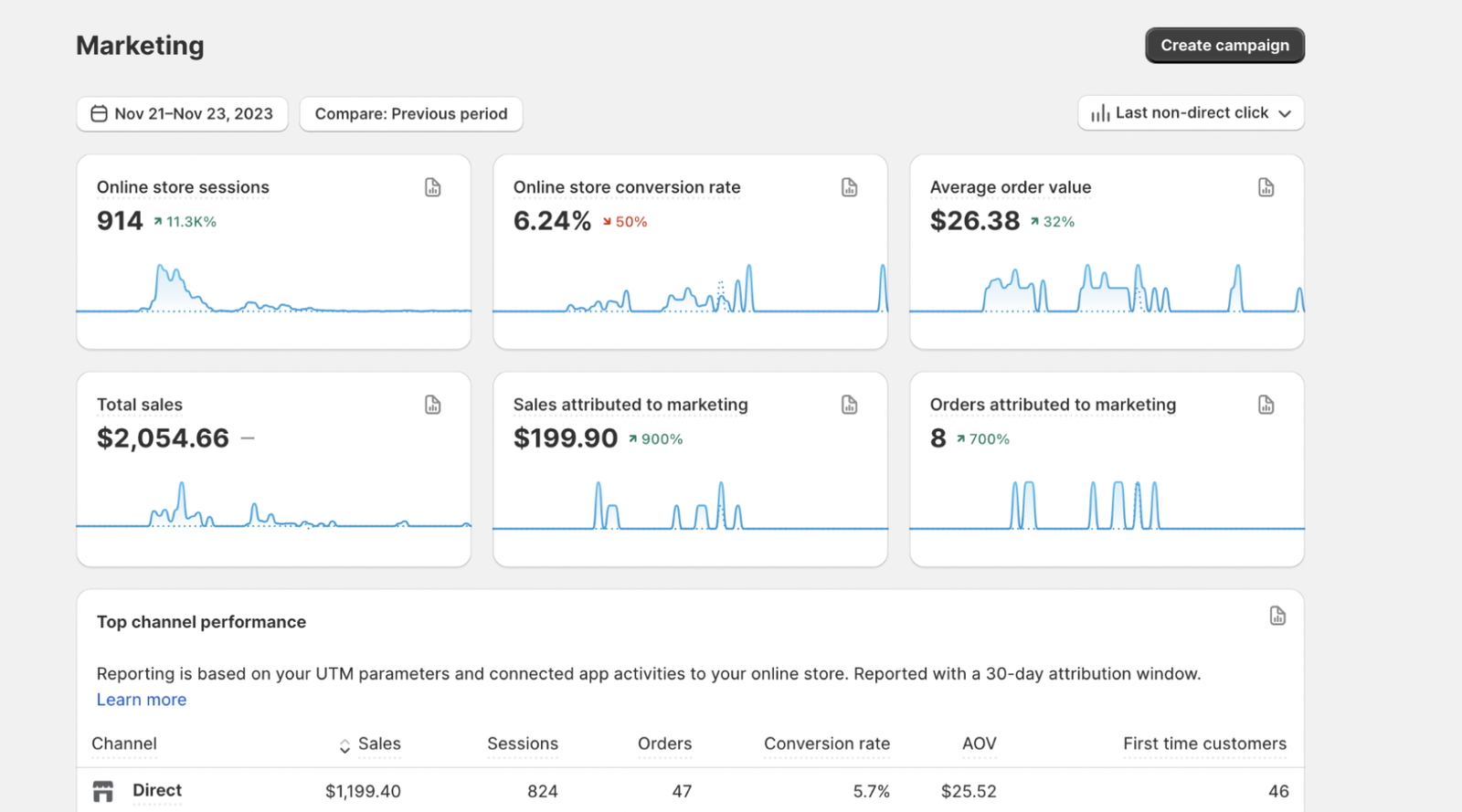Click the 6.24% conversion rate value
Viewport: 1462px width, 812px height.
552,221
